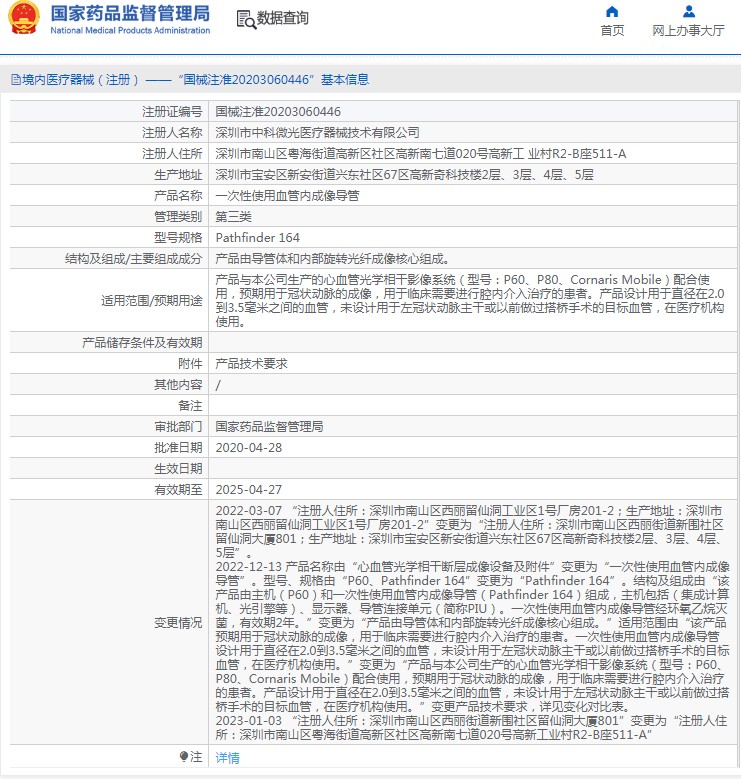Click the slash value in 其他内容 row

click(x=218, y=385)
